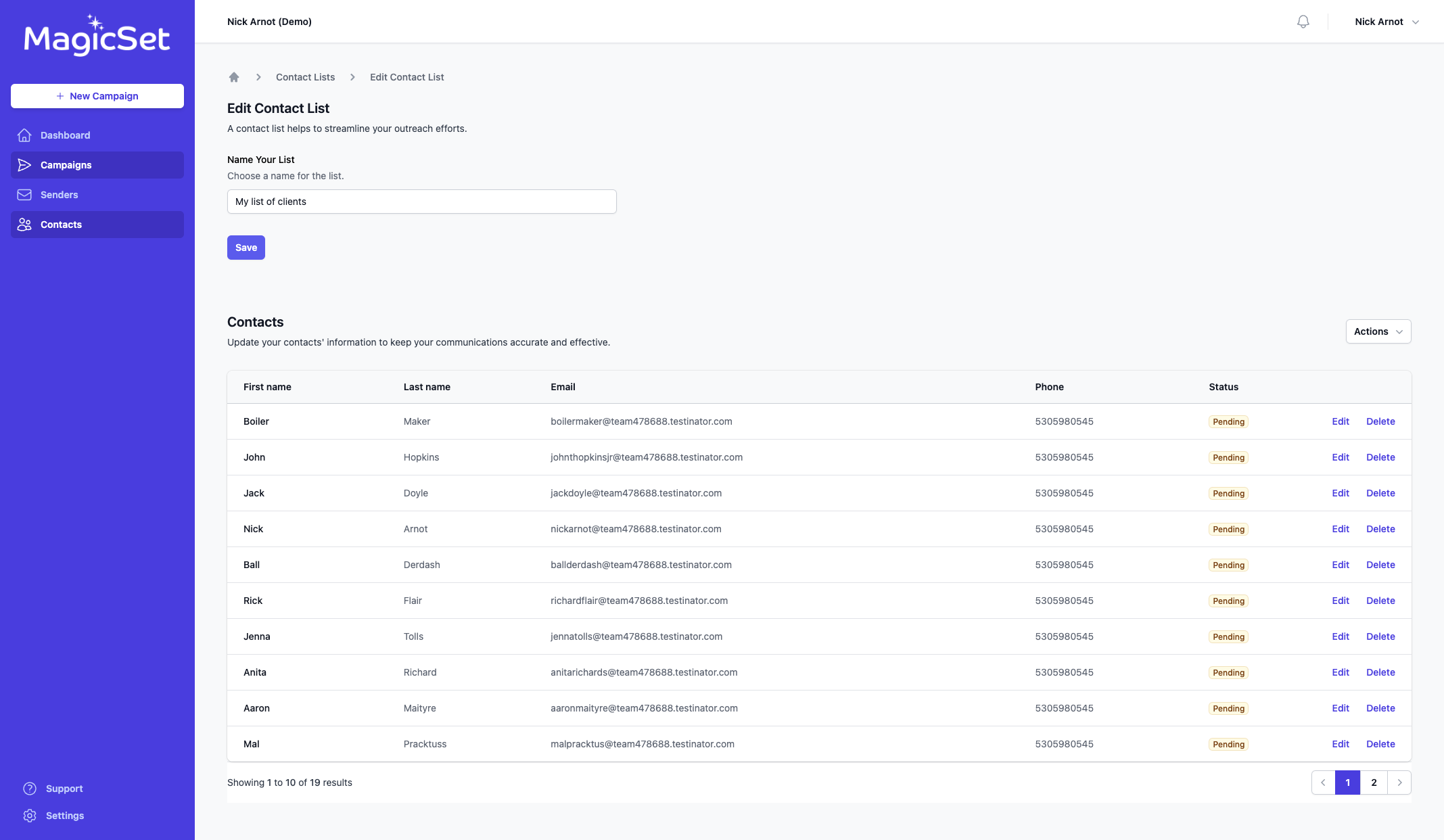Screen dimensions: 1444x840
Task: Go to previous page arrow
Action: tap(1323, 783)
